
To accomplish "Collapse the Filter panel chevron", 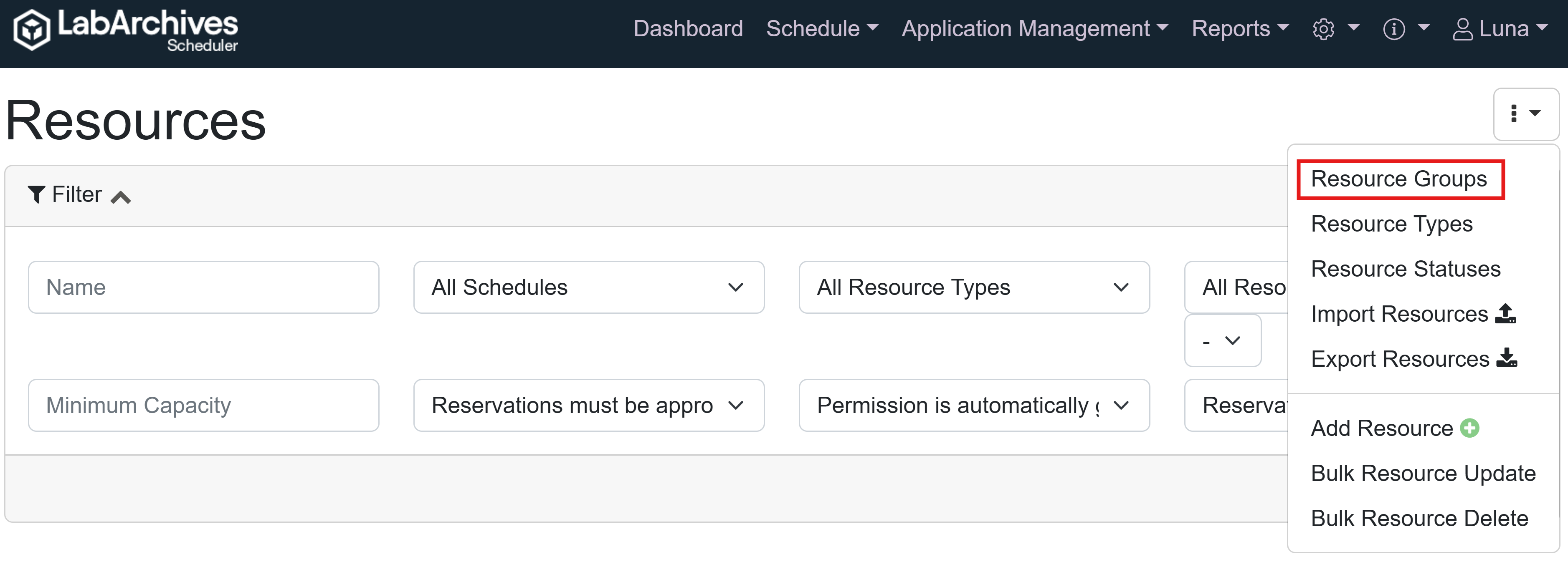I will point(121,197).
